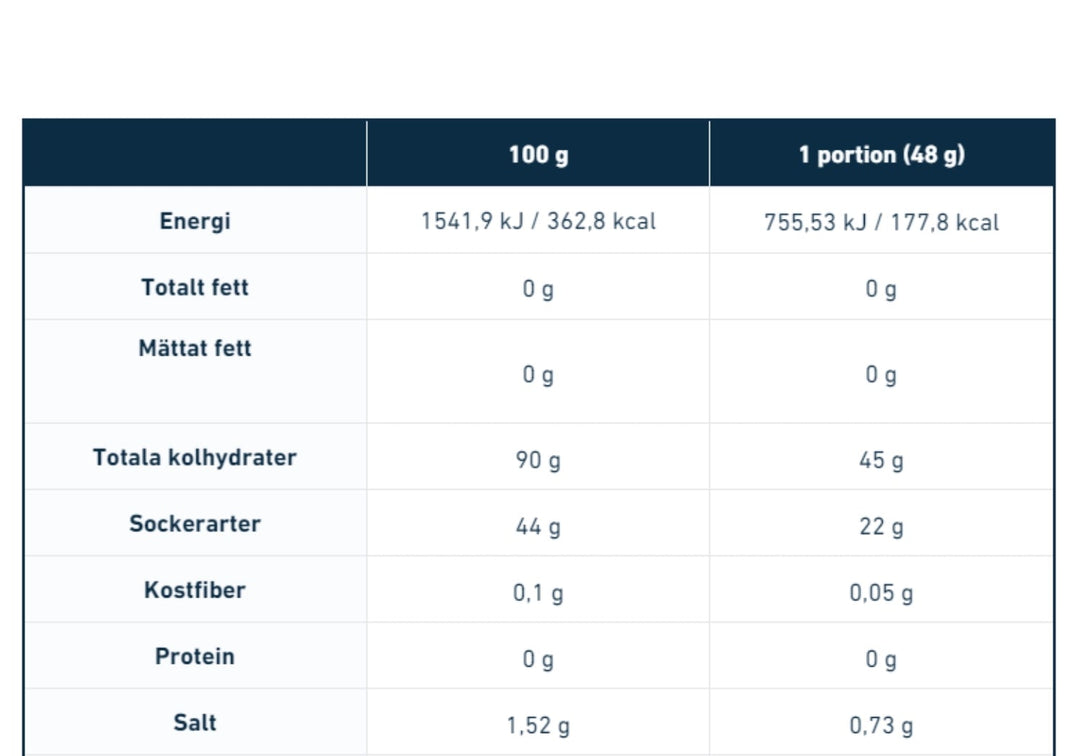This screenshot has width=1080, height=756.
Task: Click Totalt fett value in 100 g column
Action: click(538, 289)
